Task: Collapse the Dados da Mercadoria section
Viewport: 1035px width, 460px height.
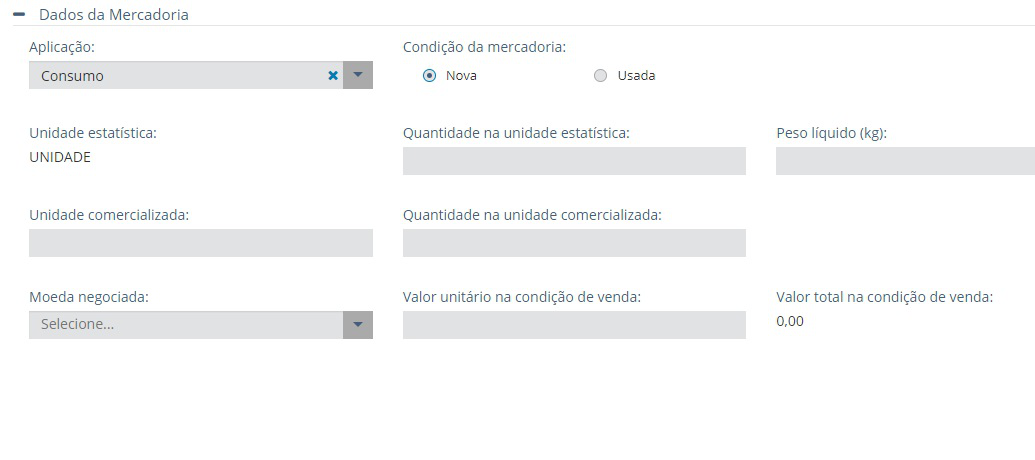Action: [x=19, y=15]
